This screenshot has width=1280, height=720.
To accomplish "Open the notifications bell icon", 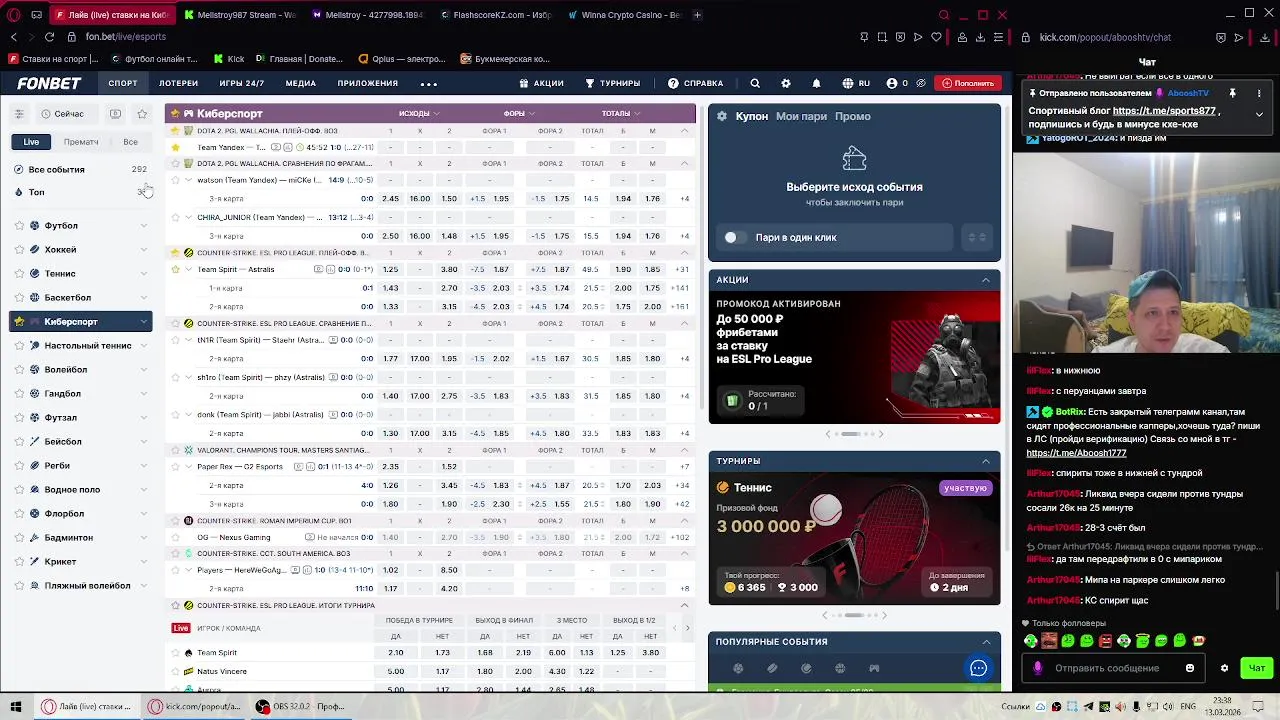I will pyautogui.click(x=816, y=83).
